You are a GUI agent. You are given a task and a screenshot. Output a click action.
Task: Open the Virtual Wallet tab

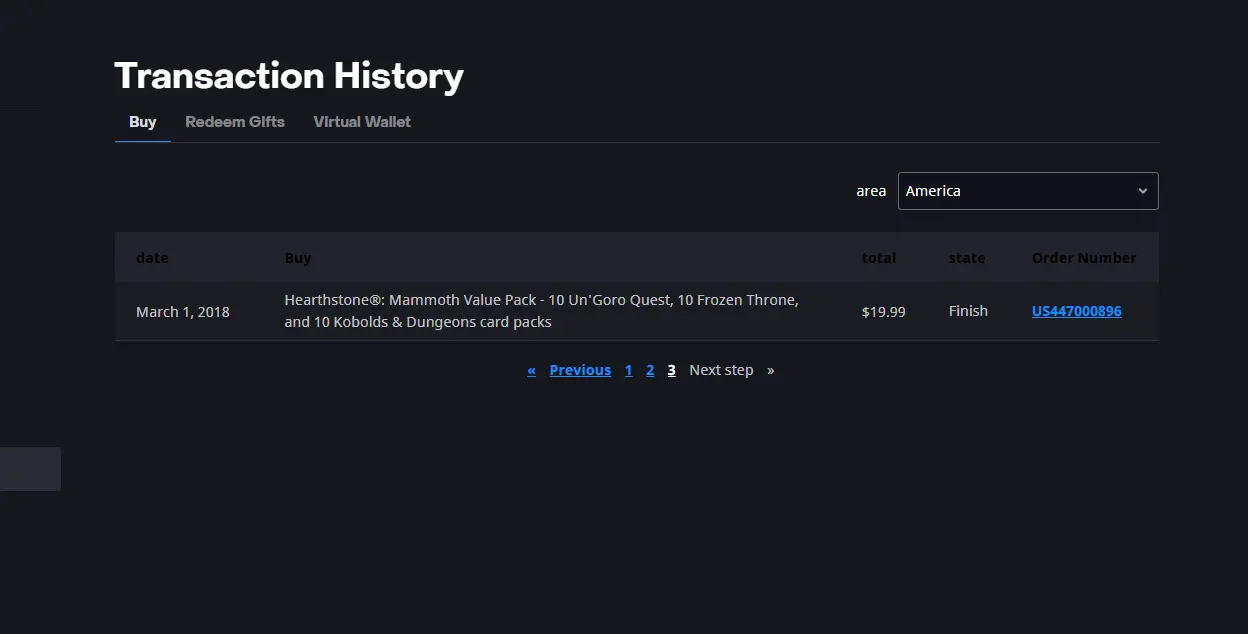tap(362, 122)
